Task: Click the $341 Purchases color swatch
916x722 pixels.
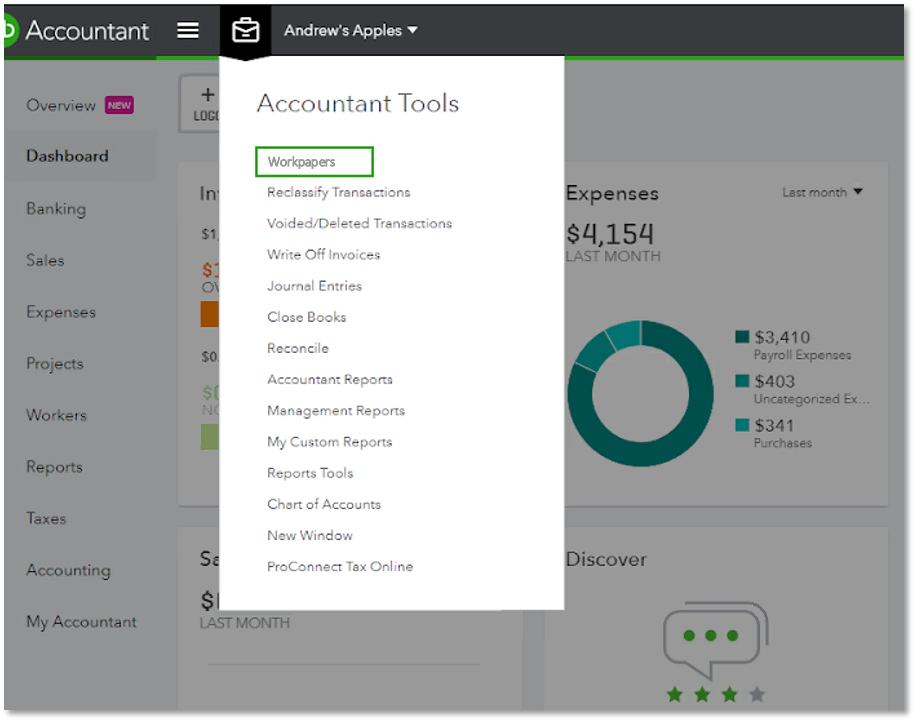Action: point(742,425)
